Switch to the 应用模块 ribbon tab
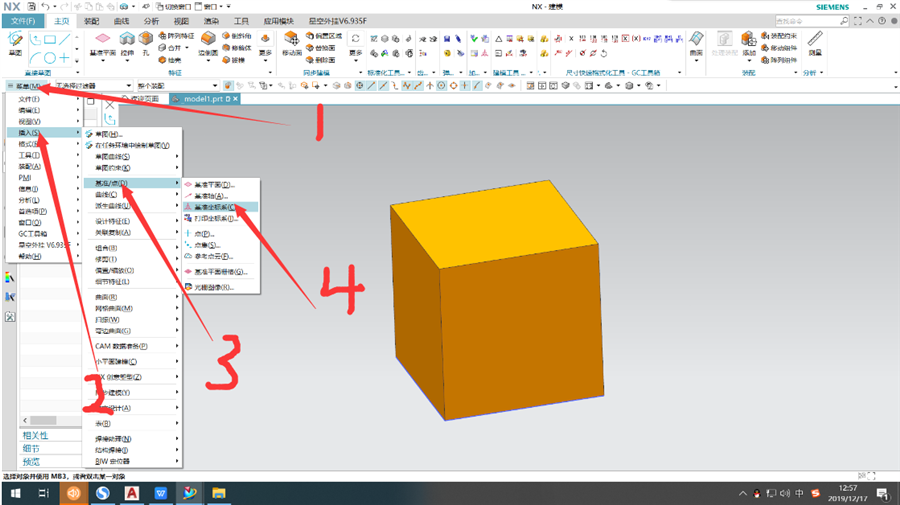900x505 pixels. tap(278, 21)
